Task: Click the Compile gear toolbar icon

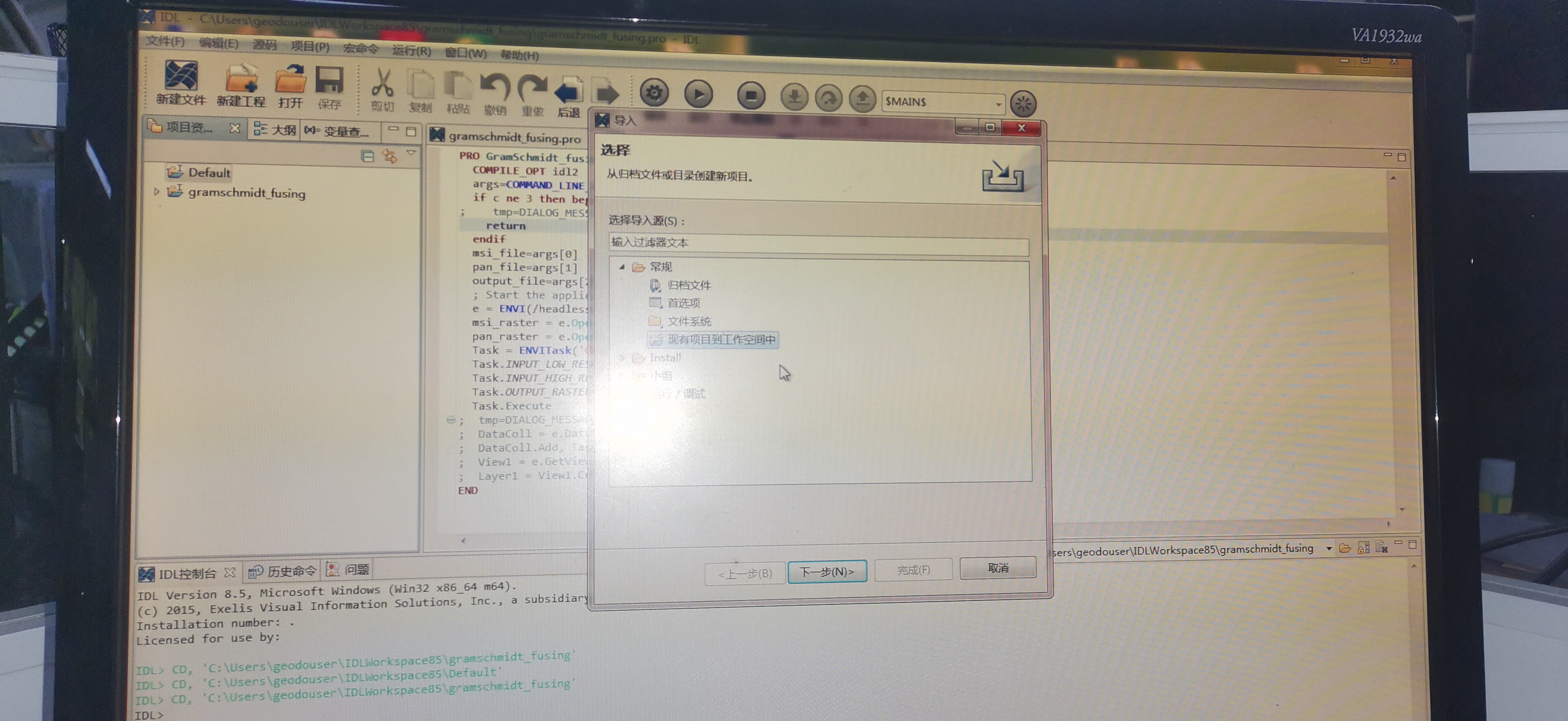Action: (x=654, y=93)
